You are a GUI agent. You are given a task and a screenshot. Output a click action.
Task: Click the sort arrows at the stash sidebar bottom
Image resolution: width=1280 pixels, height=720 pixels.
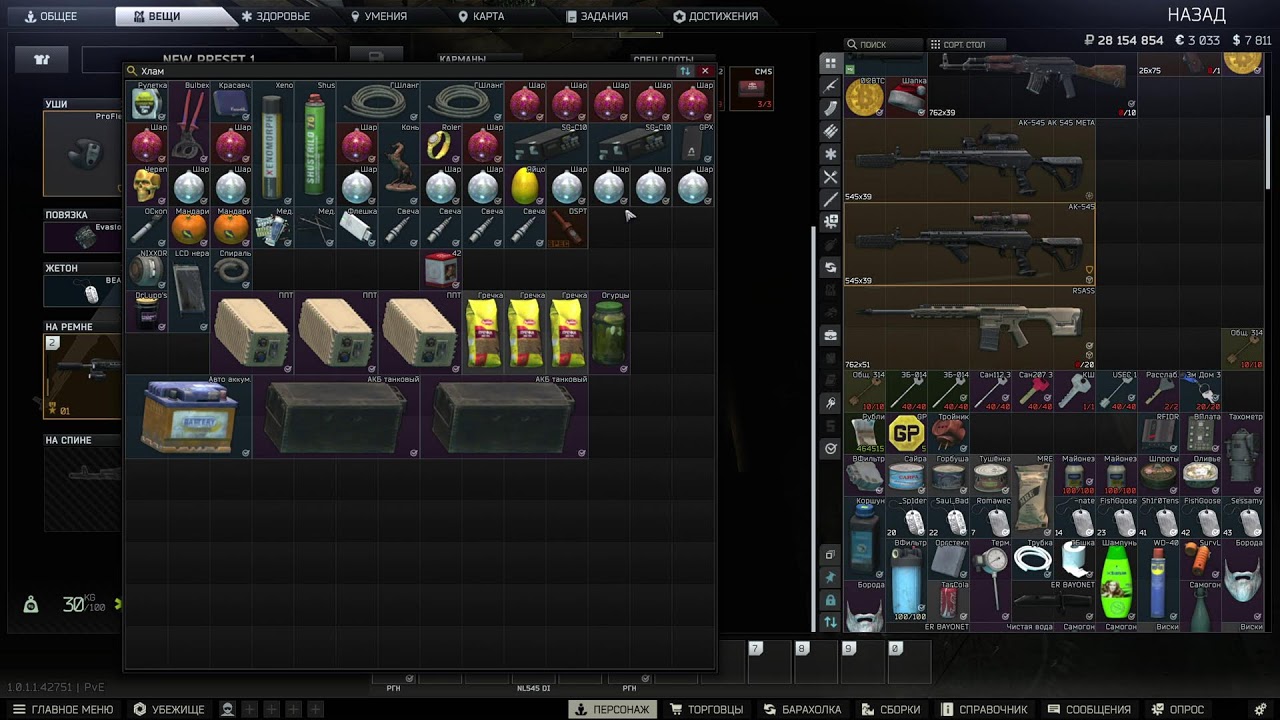pos(830,622)
